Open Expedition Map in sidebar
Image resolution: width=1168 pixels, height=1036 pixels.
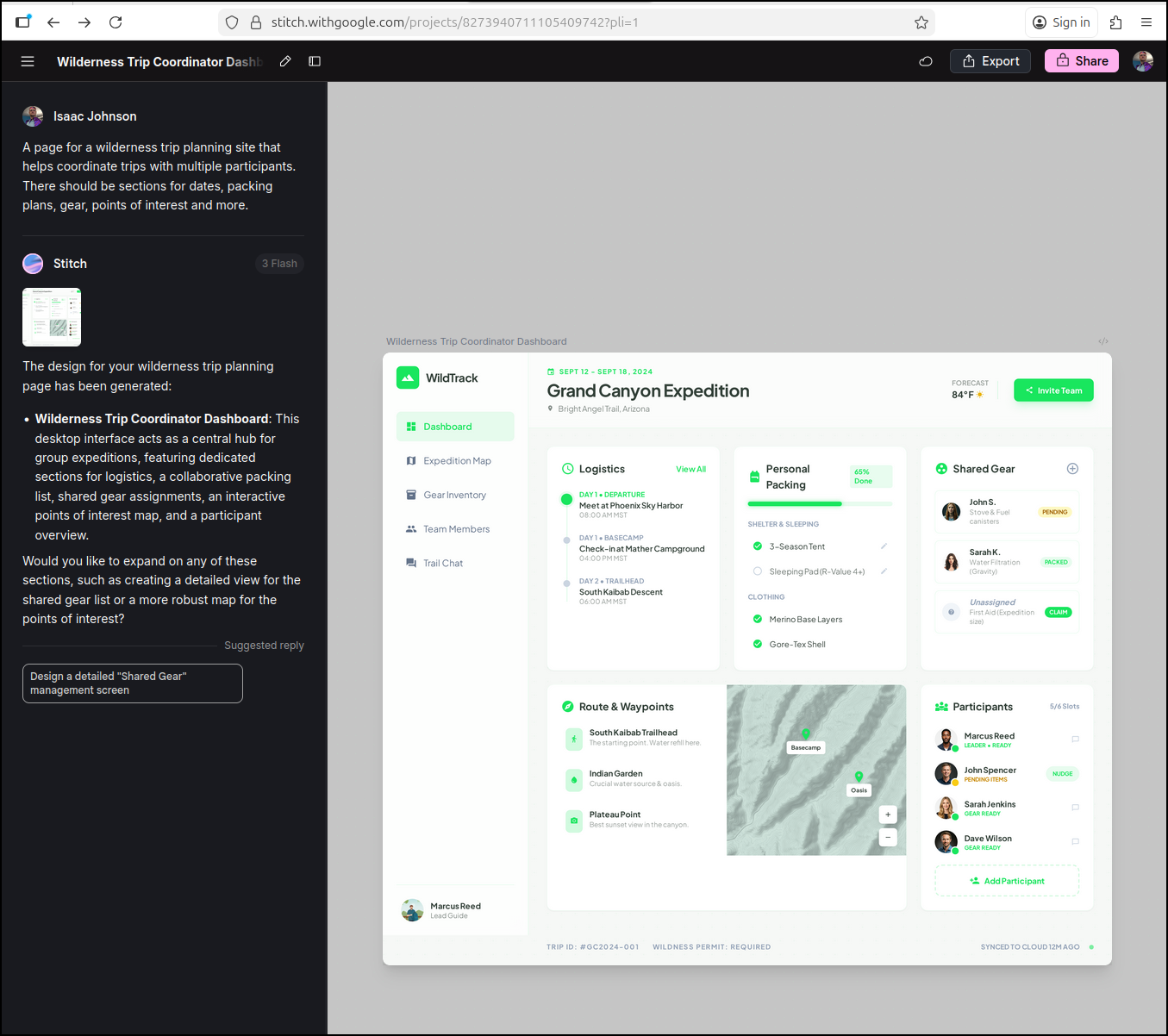pyautogui.click(x=456, y=461)
